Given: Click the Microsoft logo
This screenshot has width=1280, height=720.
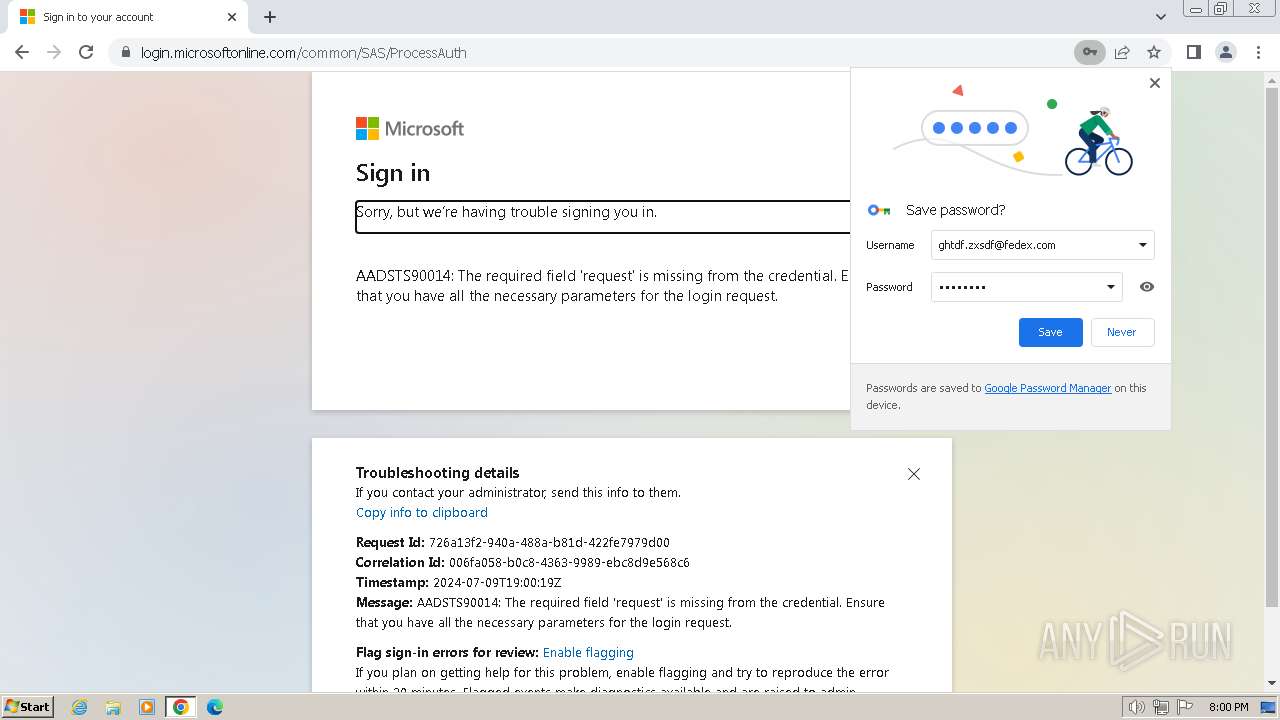Looking at the screenshot, I should [410, 128].
